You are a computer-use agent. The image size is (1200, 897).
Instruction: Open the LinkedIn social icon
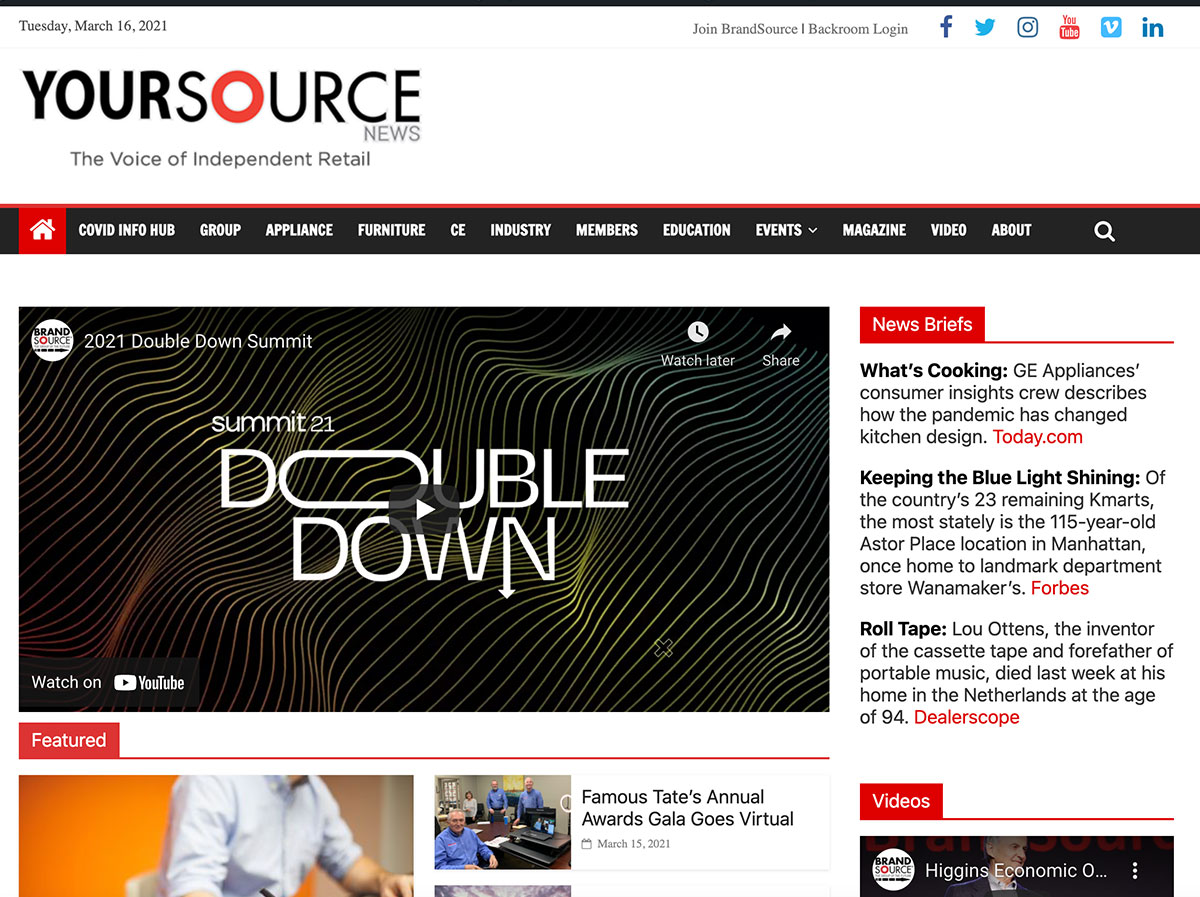1153,27
